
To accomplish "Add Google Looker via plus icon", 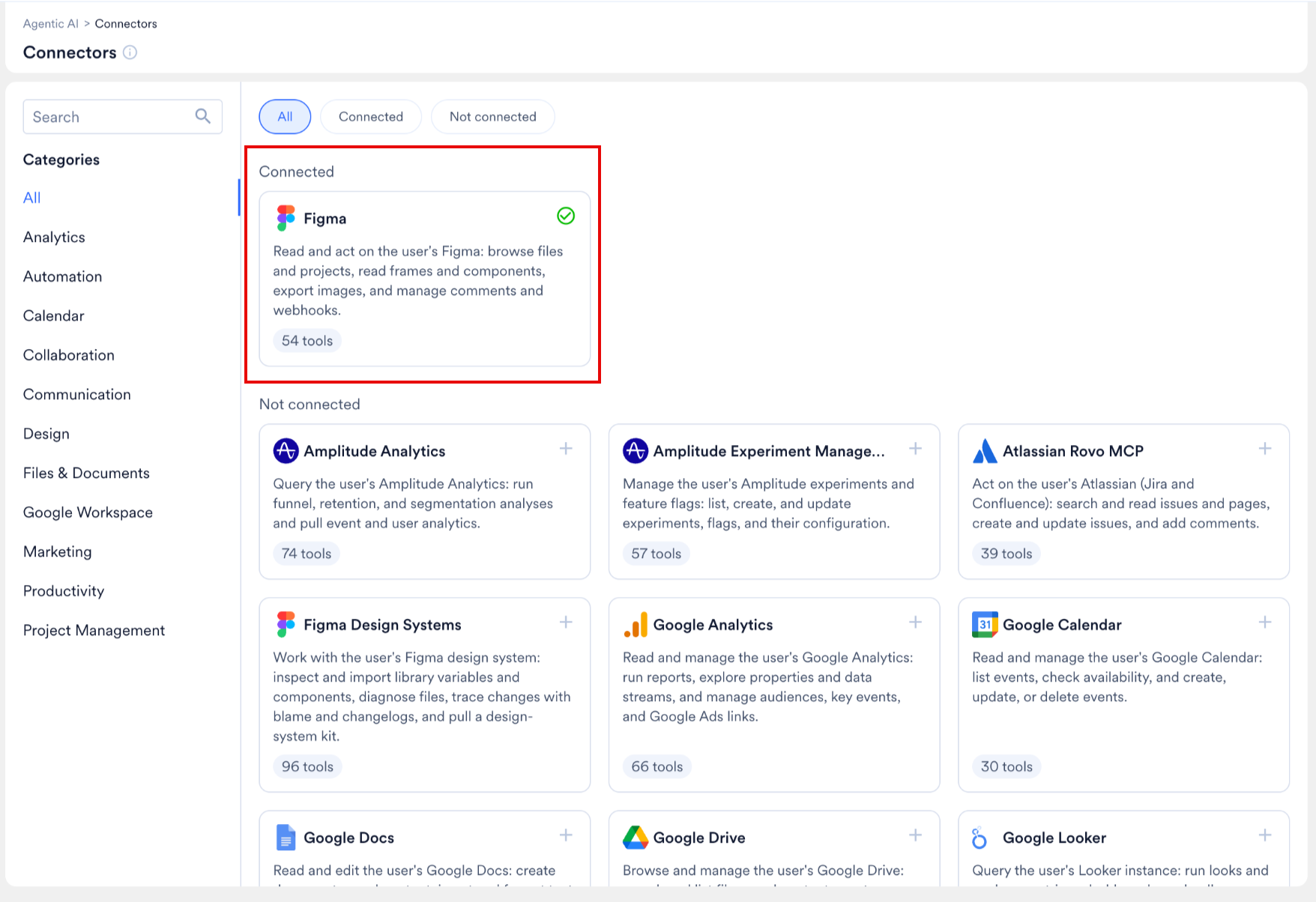I will pos(1265,835).
